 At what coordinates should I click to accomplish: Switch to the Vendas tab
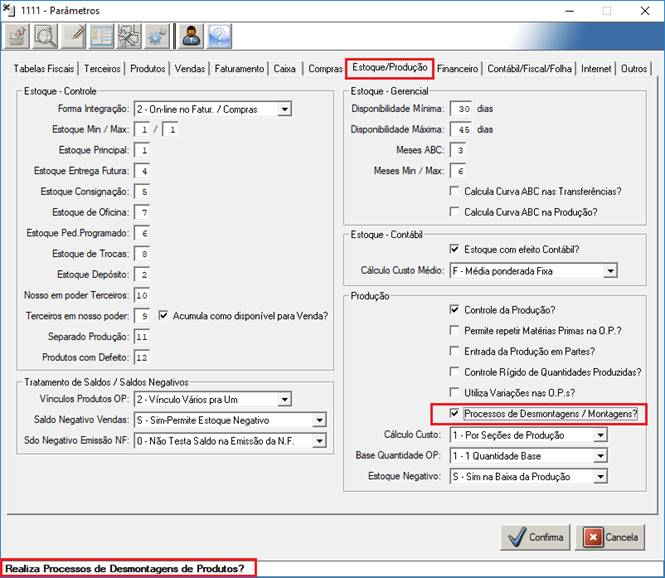[x=190, y=69]
